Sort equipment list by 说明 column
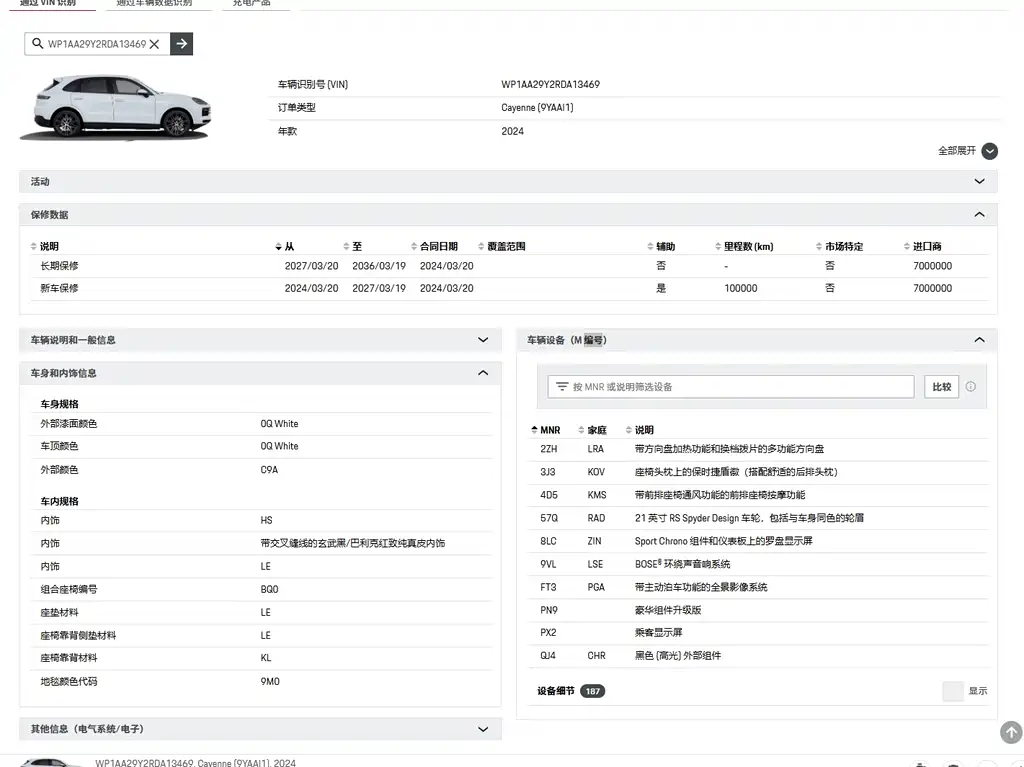The image size is (1024, 767). (x=639, y=430)
